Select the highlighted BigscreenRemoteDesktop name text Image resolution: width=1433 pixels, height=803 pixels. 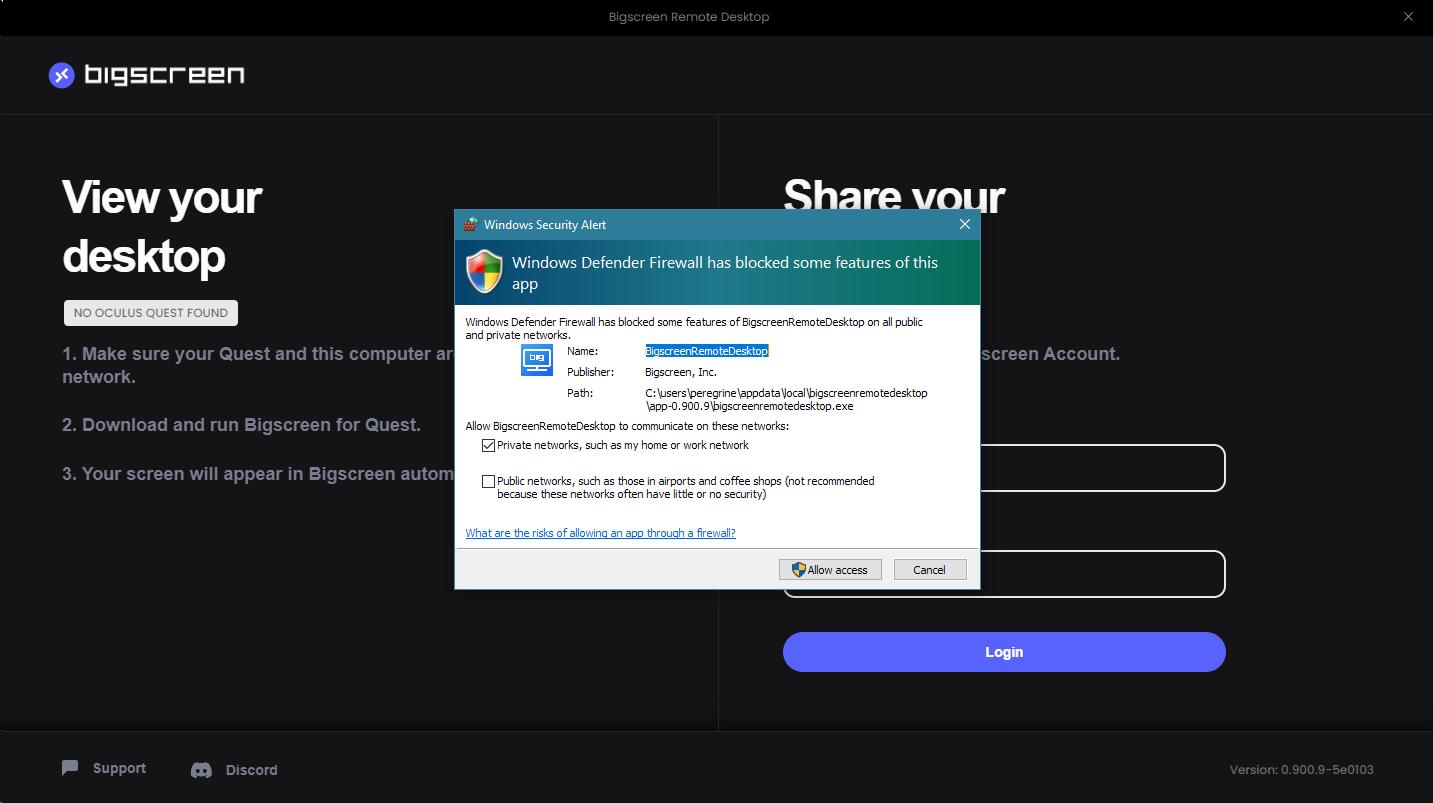coord(706,351)
